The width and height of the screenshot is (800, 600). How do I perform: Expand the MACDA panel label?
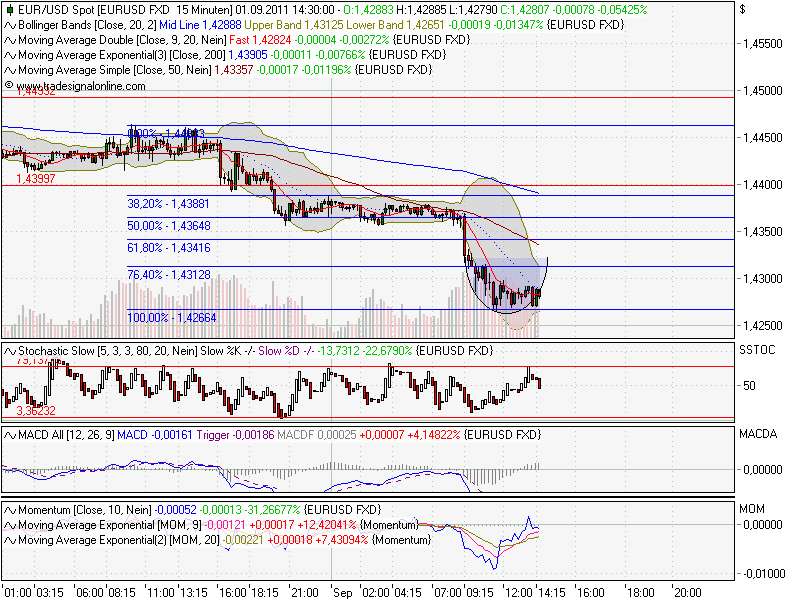[757, 436]
